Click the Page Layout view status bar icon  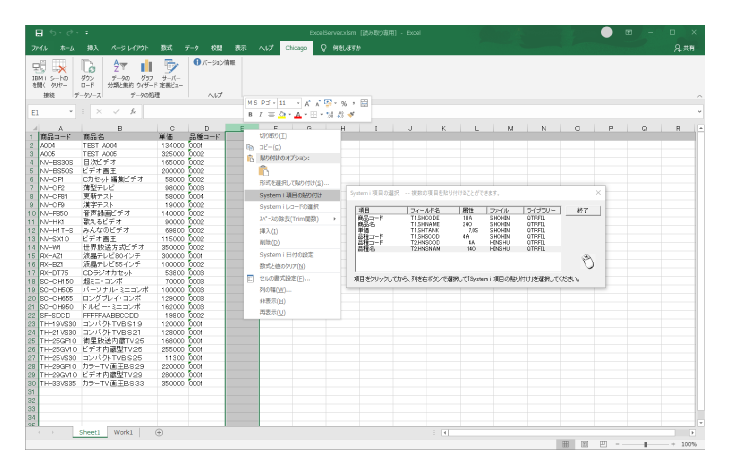584,444
